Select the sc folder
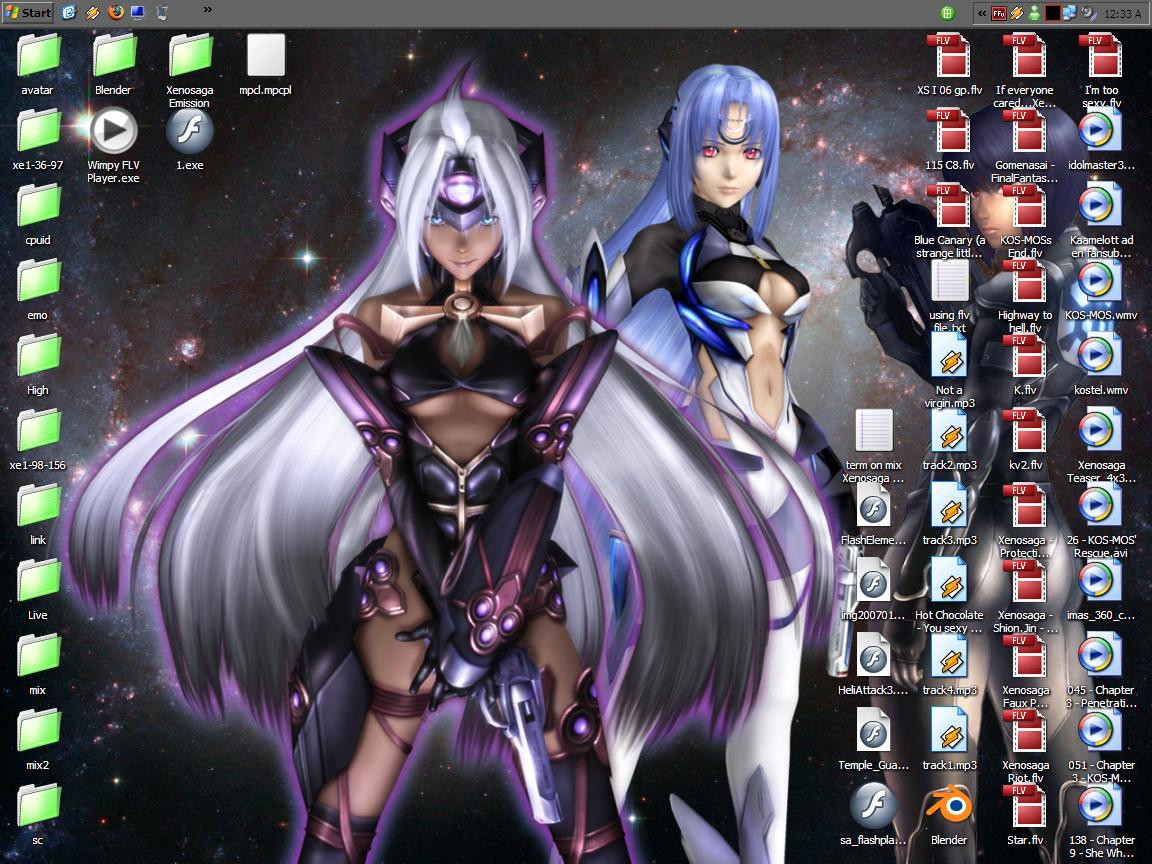 point(37,815)
